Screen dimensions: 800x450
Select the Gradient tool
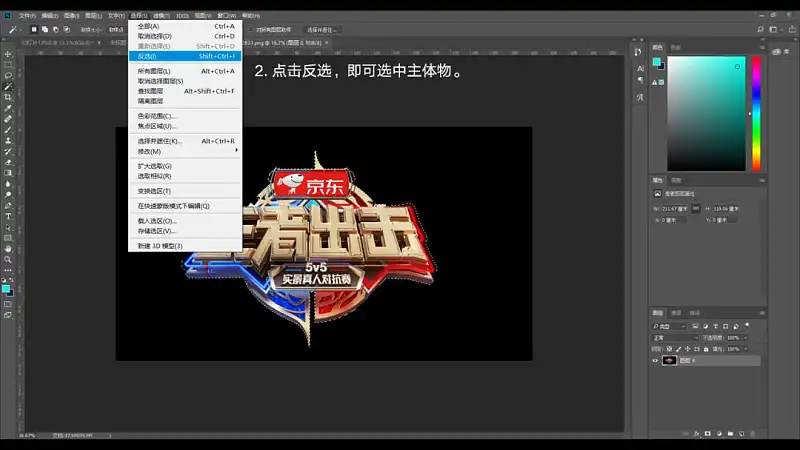[8, 173]
